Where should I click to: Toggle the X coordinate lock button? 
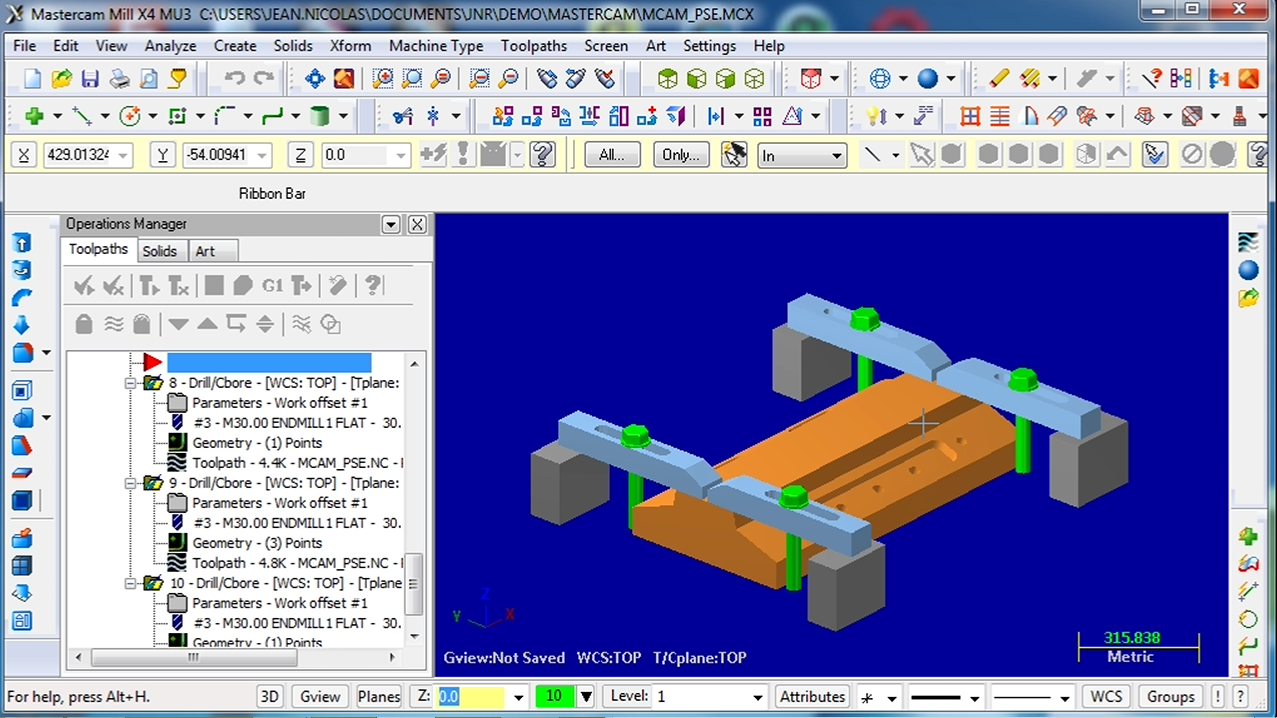tap(24, 155)
